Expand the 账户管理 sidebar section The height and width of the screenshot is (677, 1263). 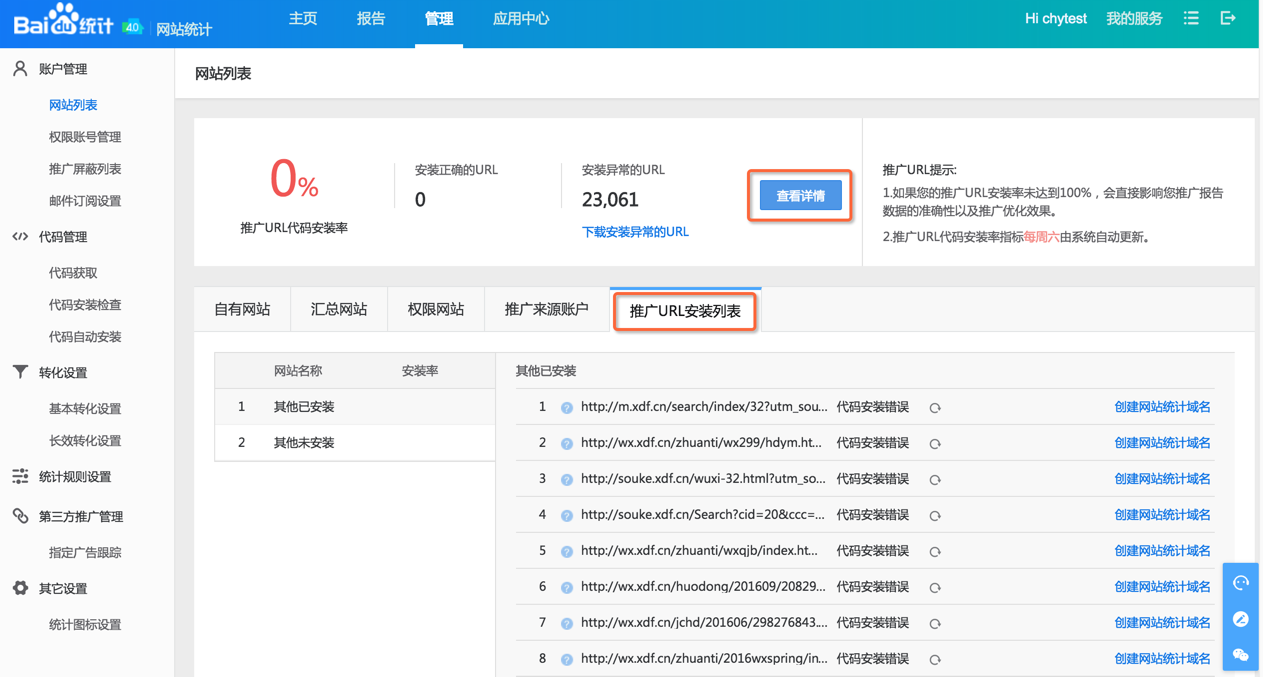[62, 69]
